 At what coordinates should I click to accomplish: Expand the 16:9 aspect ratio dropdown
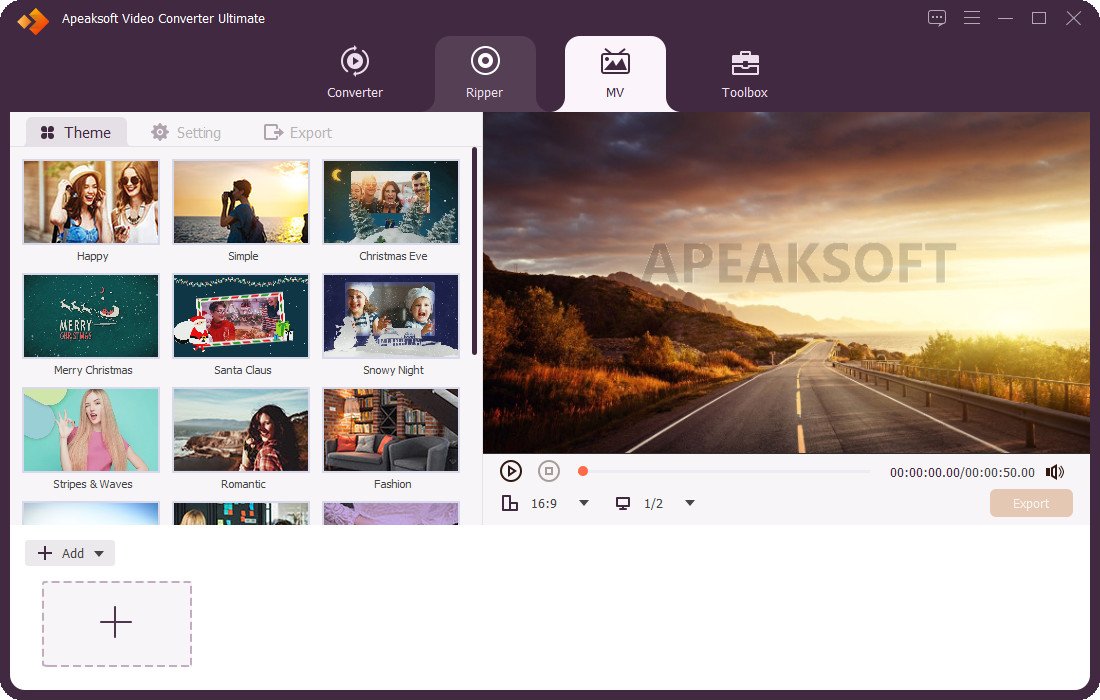584,503
